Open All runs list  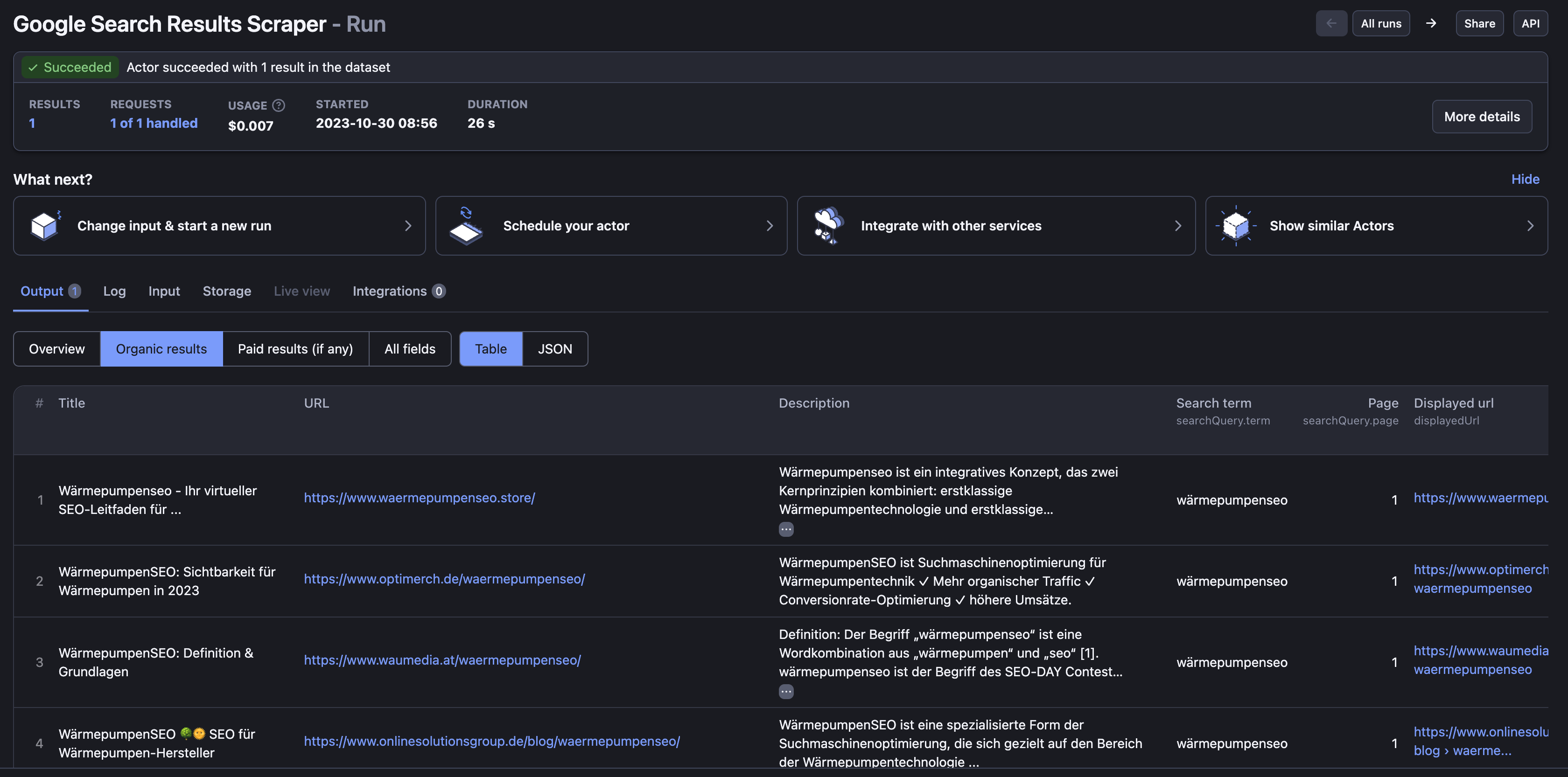[1380, 24]
